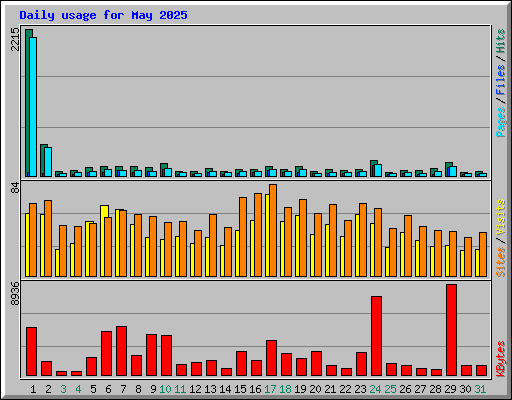Click the 'Files' legend label
The height and width of the screenshot is (400, 512).
[x=500, y=80]
